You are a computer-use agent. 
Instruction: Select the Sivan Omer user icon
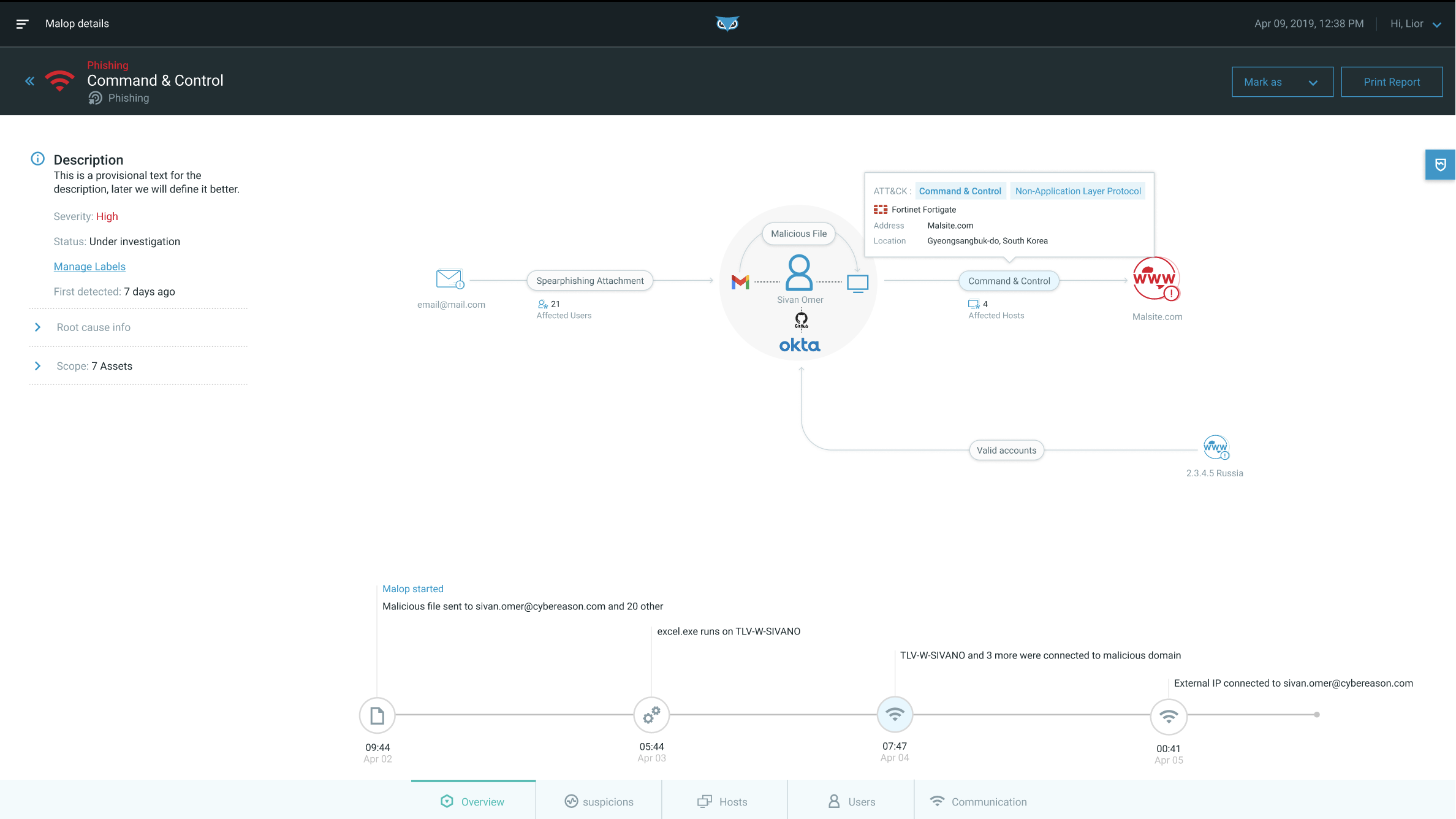(x=799, y=272)
